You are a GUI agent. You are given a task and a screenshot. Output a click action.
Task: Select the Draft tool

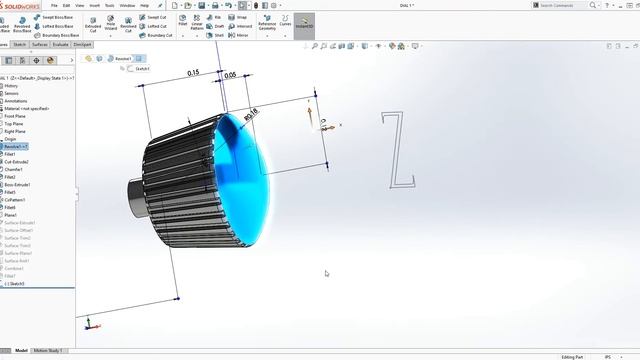pyautogui.click(x=215, y=26)
